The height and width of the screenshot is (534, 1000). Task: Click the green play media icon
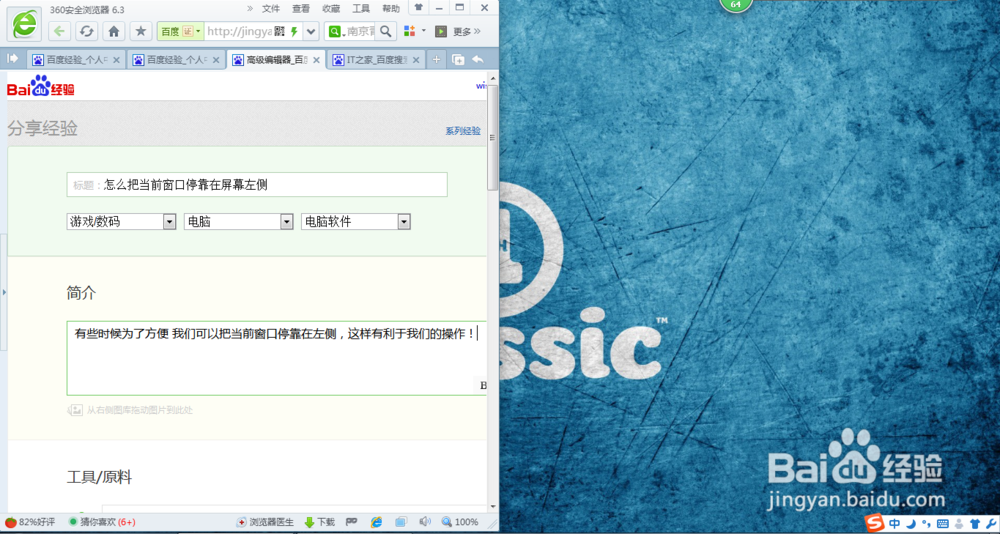pos(441,31)
